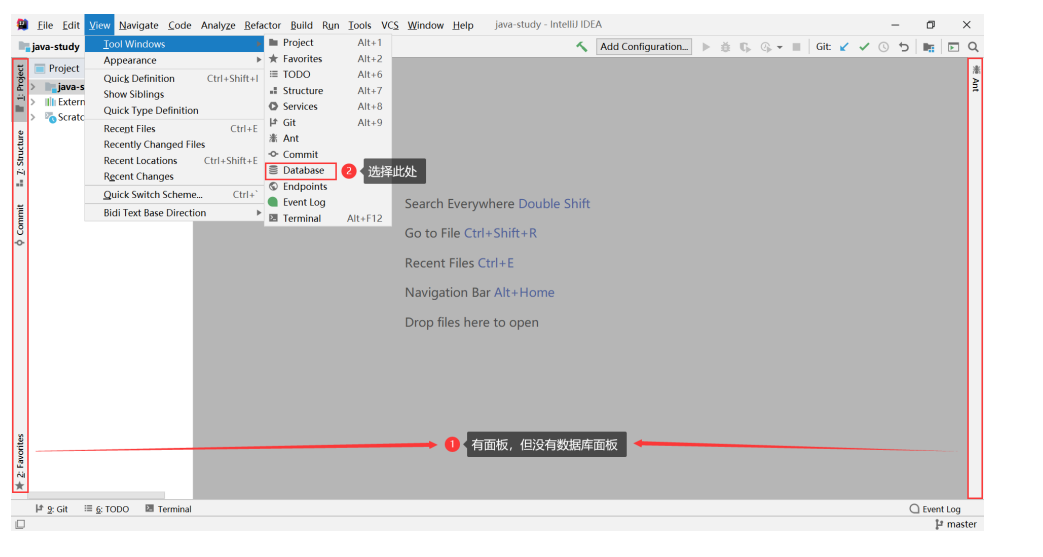Click the Debug bug icon in toolbar
1043x557 pixels.
click(726, 47)
